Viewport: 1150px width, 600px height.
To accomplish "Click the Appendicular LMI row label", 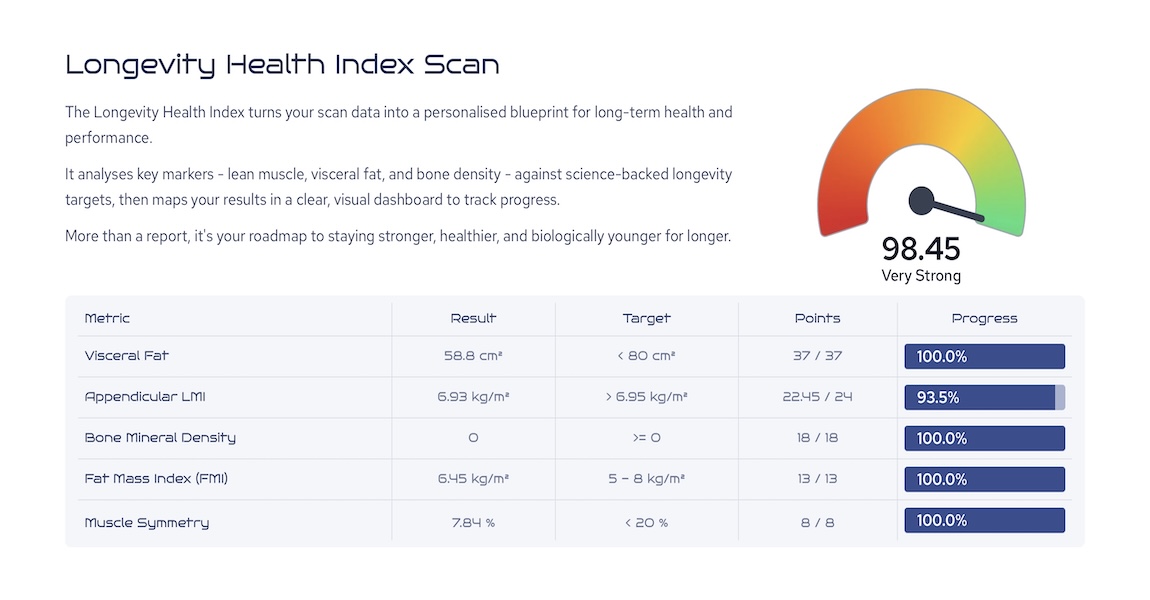I will [x=145, y=397].
